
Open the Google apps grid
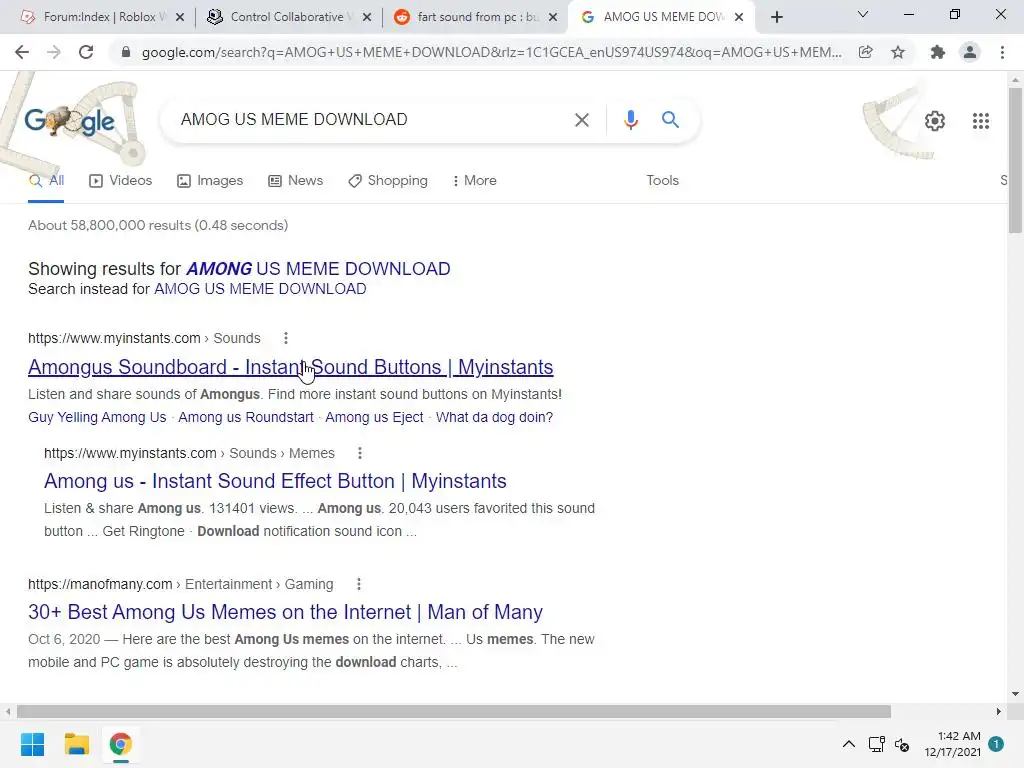pyautogui.click(x=980, y=121)
